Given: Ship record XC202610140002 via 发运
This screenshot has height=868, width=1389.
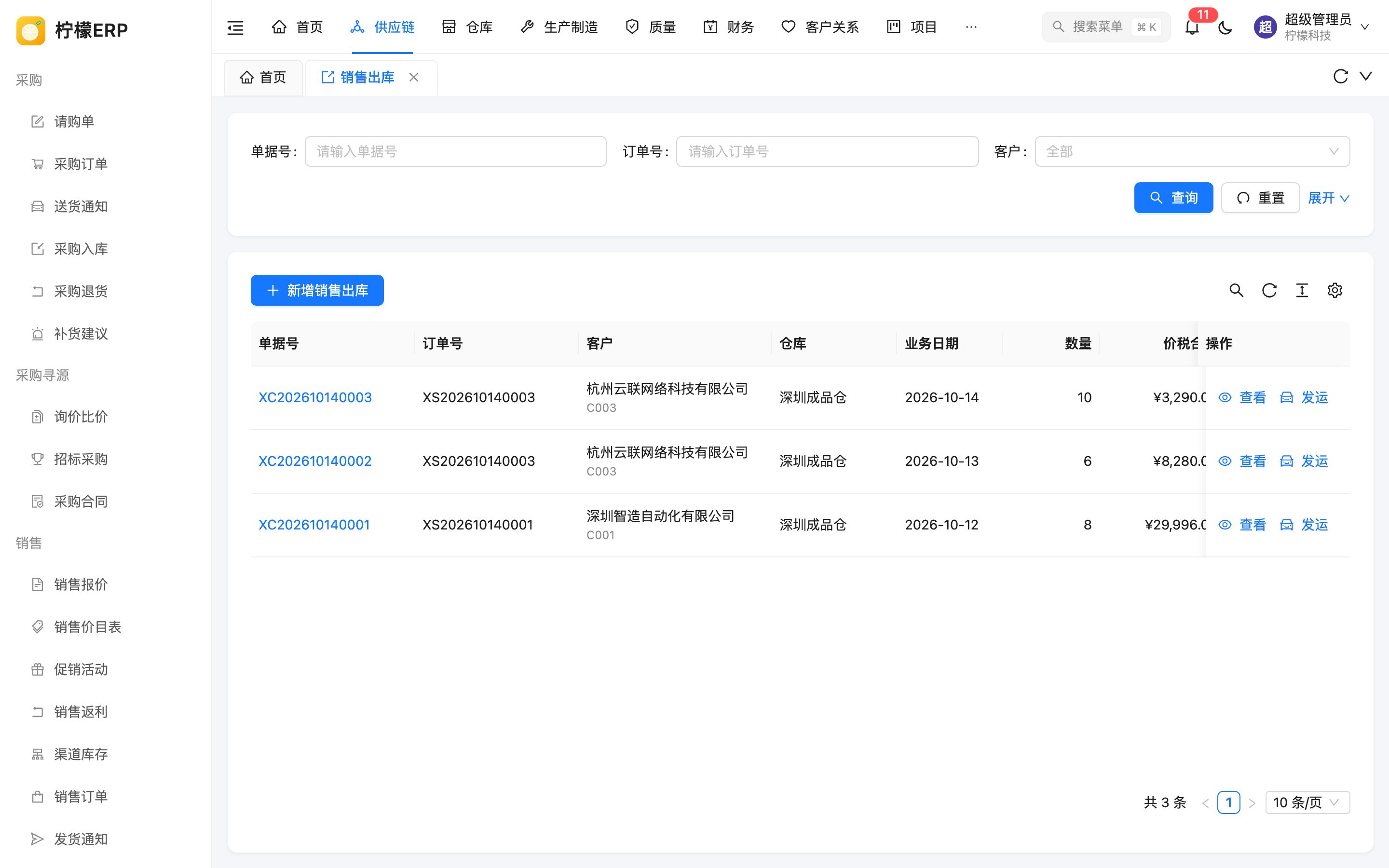Looking at the screenshot, I should click(1304, 461).
